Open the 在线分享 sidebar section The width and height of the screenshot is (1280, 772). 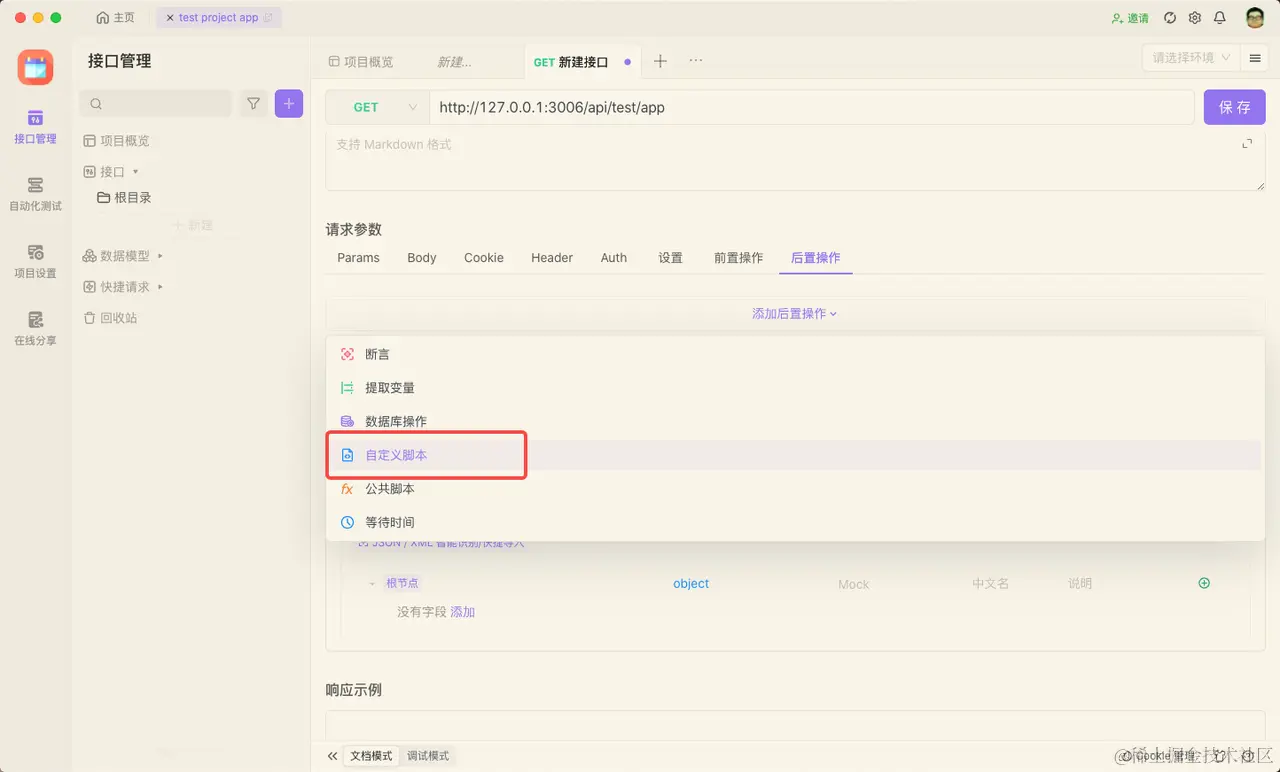[x=35, y=328]
